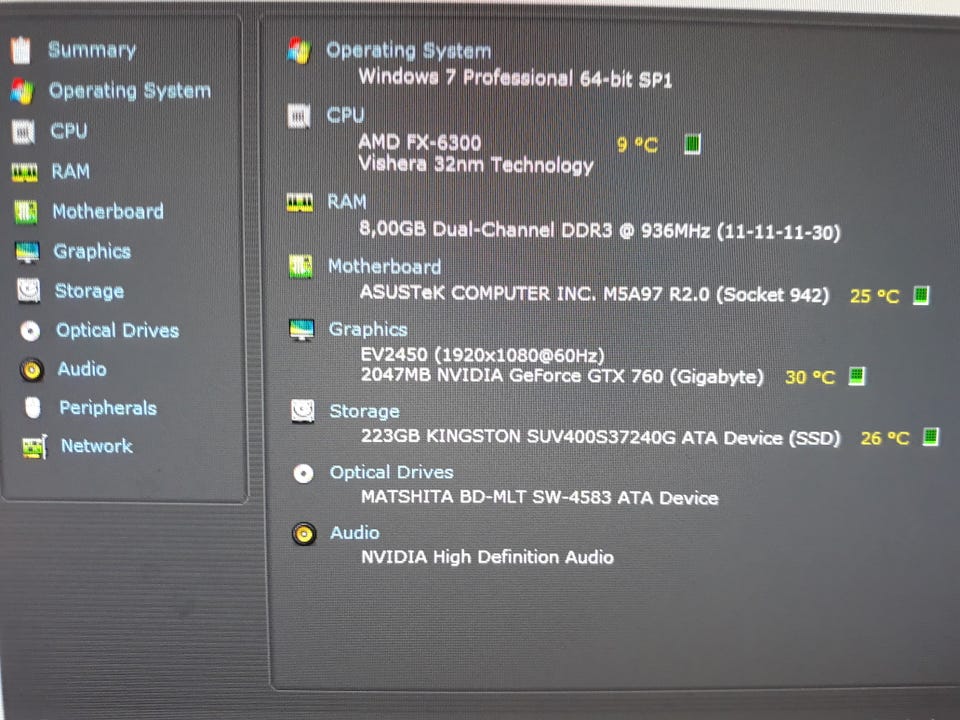Click the CPU chip icon in summary pane
The height and width of the screenshot is (720, 960).
coord(299,116)
